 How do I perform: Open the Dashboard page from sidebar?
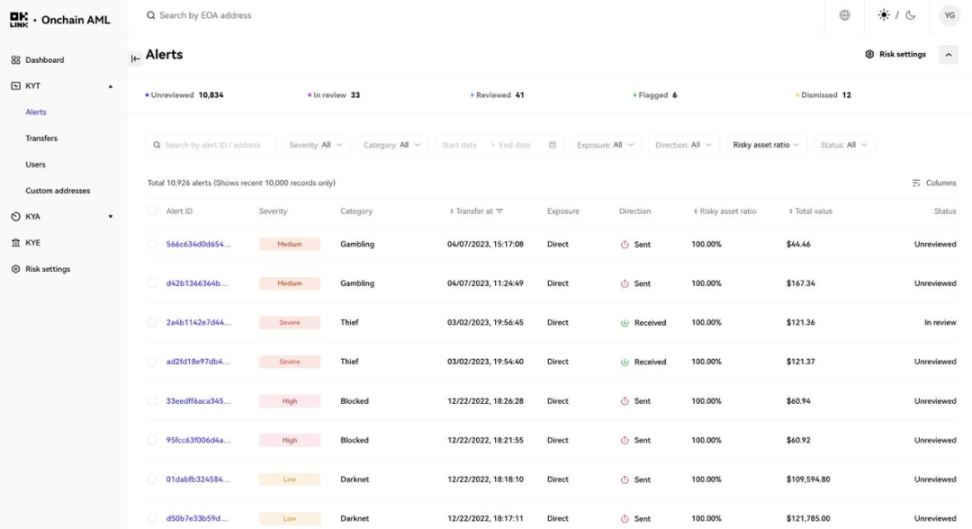tap(44, 60)
